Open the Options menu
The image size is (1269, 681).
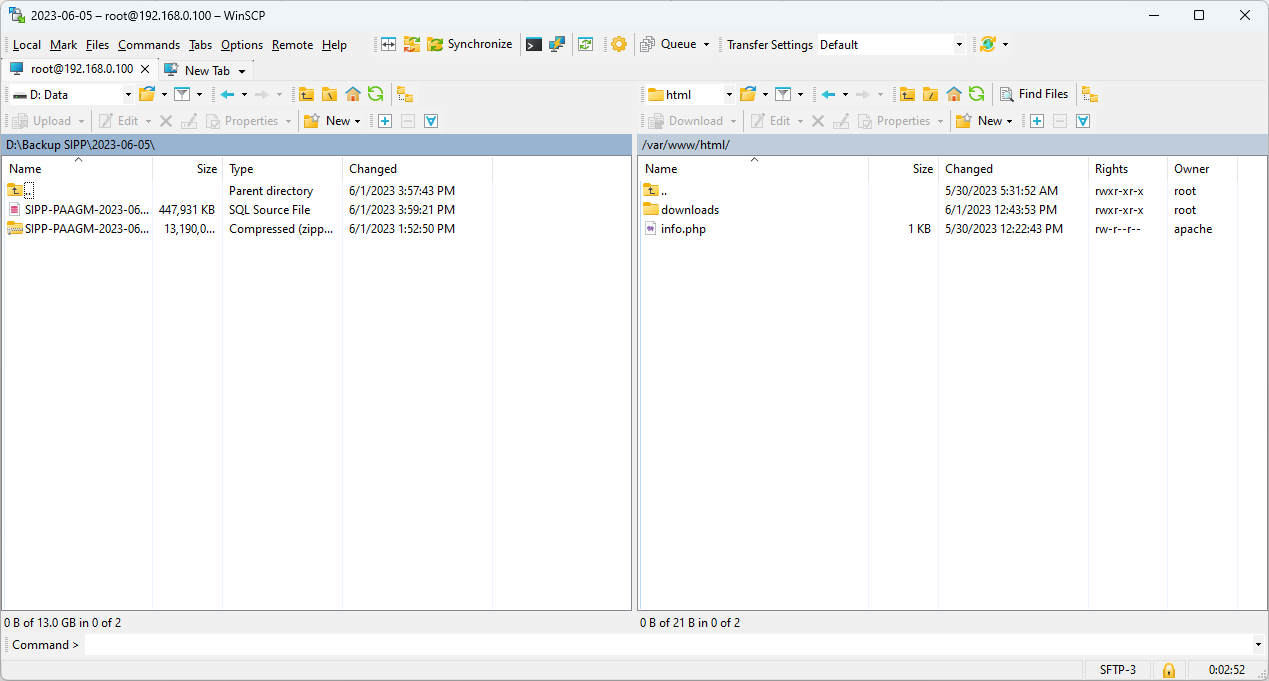[242, 45]
